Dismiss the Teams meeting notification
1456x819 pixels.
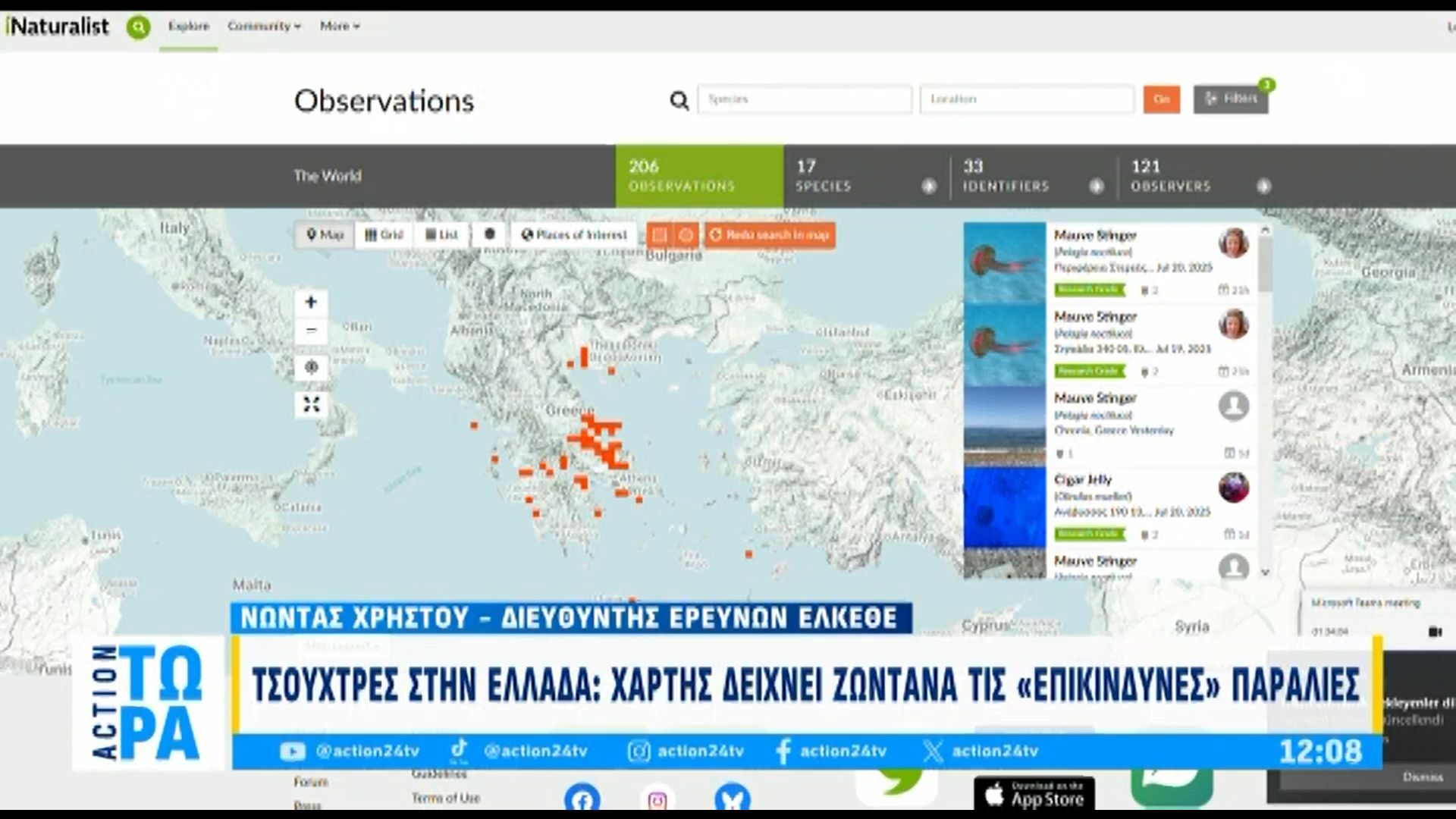[x=1422, y=777]
